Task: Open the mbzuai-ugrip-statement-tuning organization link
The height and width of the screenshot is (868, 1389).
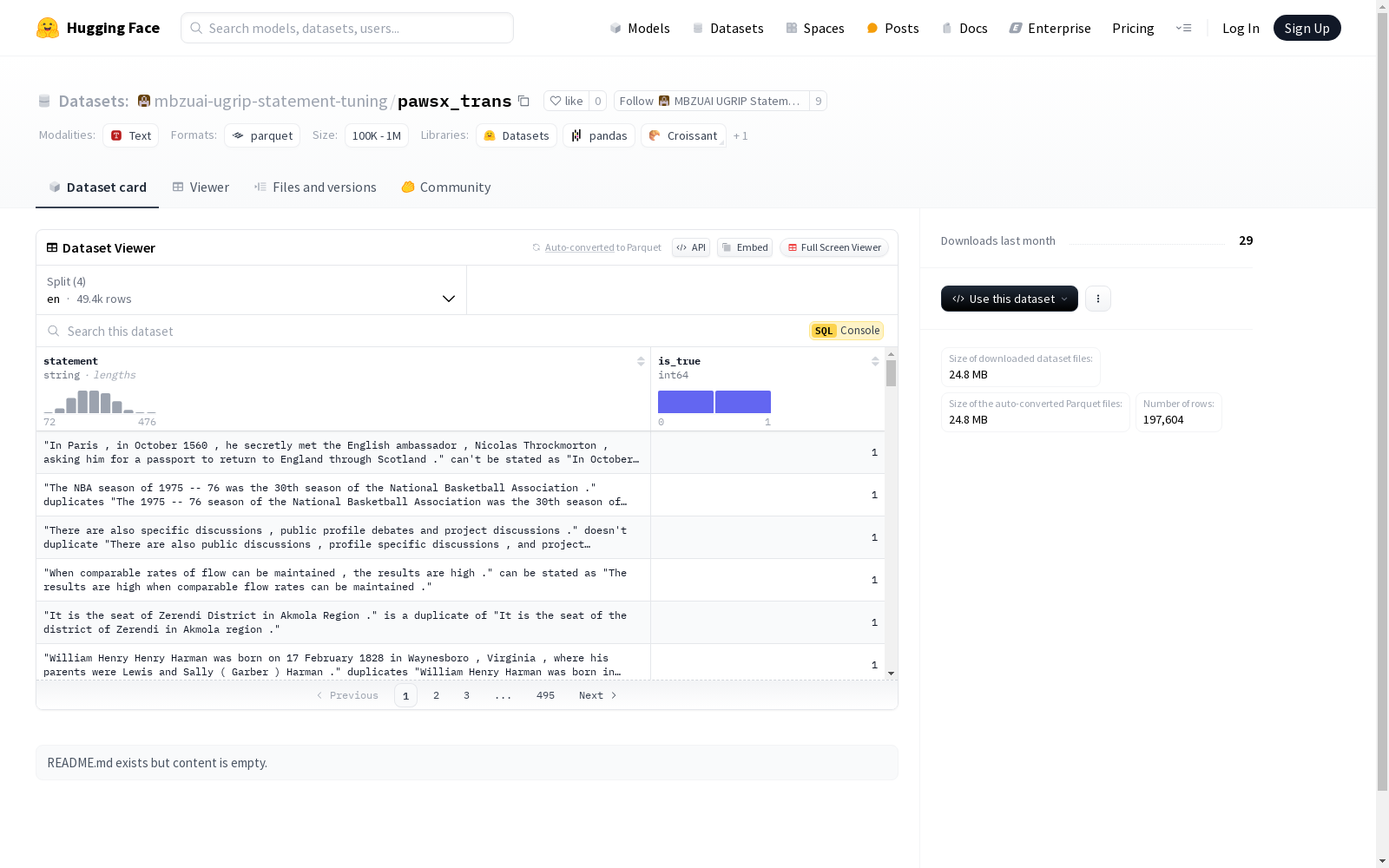Action: (271, 101)
